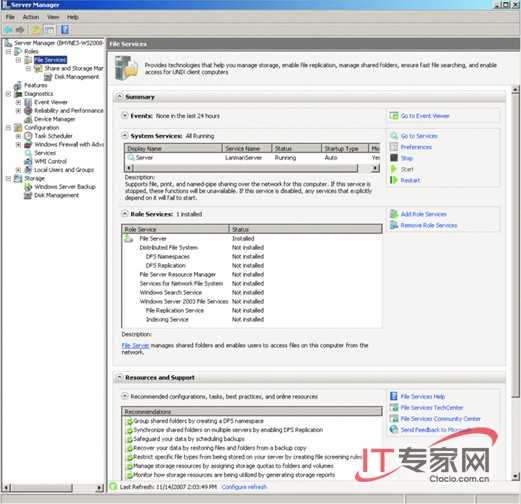
Task: Click the Back arrow toolbar icon
Action: [8, 30]
